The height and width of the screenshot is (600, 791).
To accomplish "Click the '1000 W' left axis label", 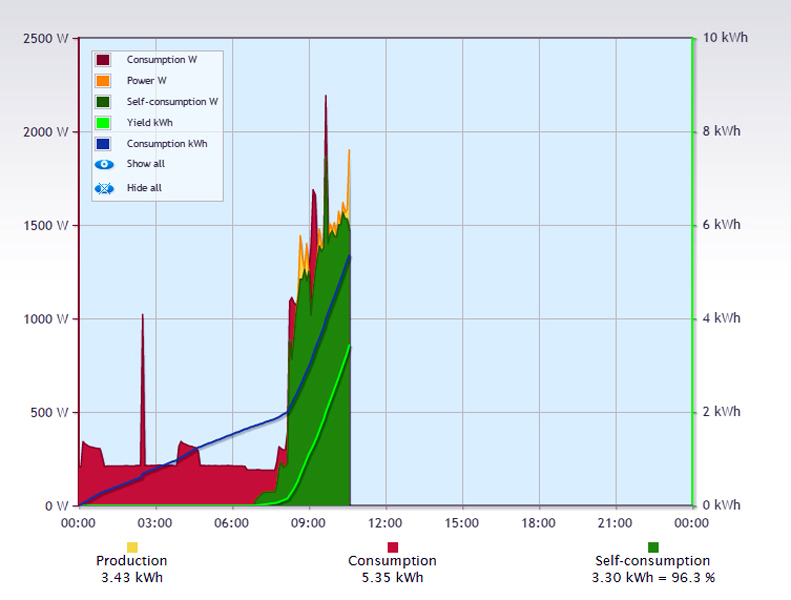I will point(45,319).
